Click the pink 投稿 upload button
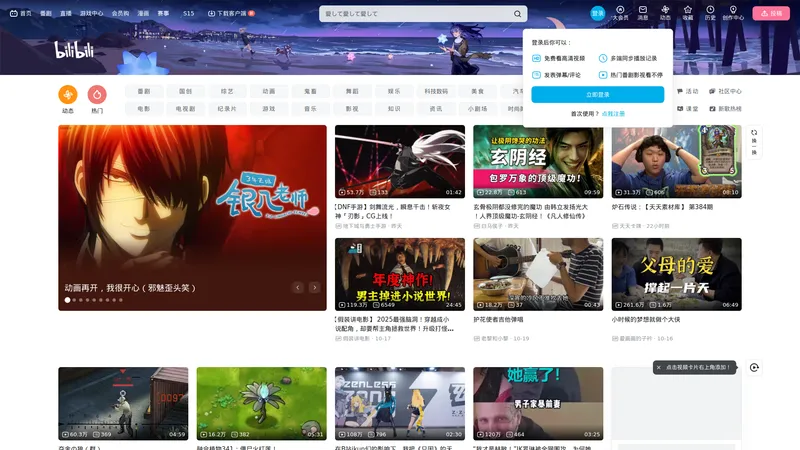The height and width of the screenshot is (450, 800). (x=768, y=14)
